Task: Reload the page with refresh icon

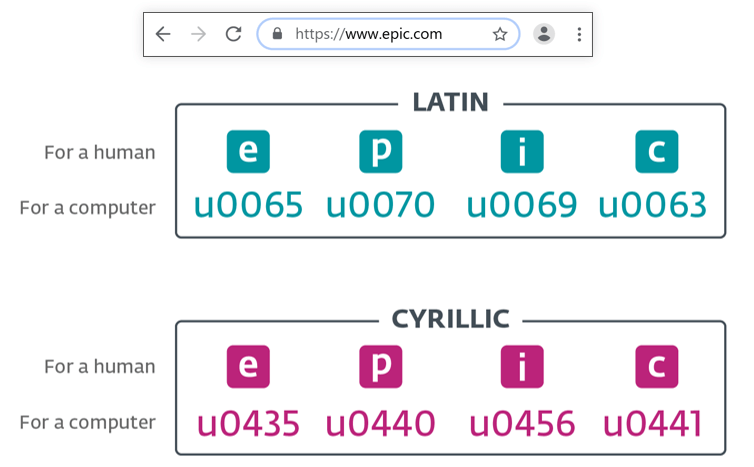Action: click(233, 34)
